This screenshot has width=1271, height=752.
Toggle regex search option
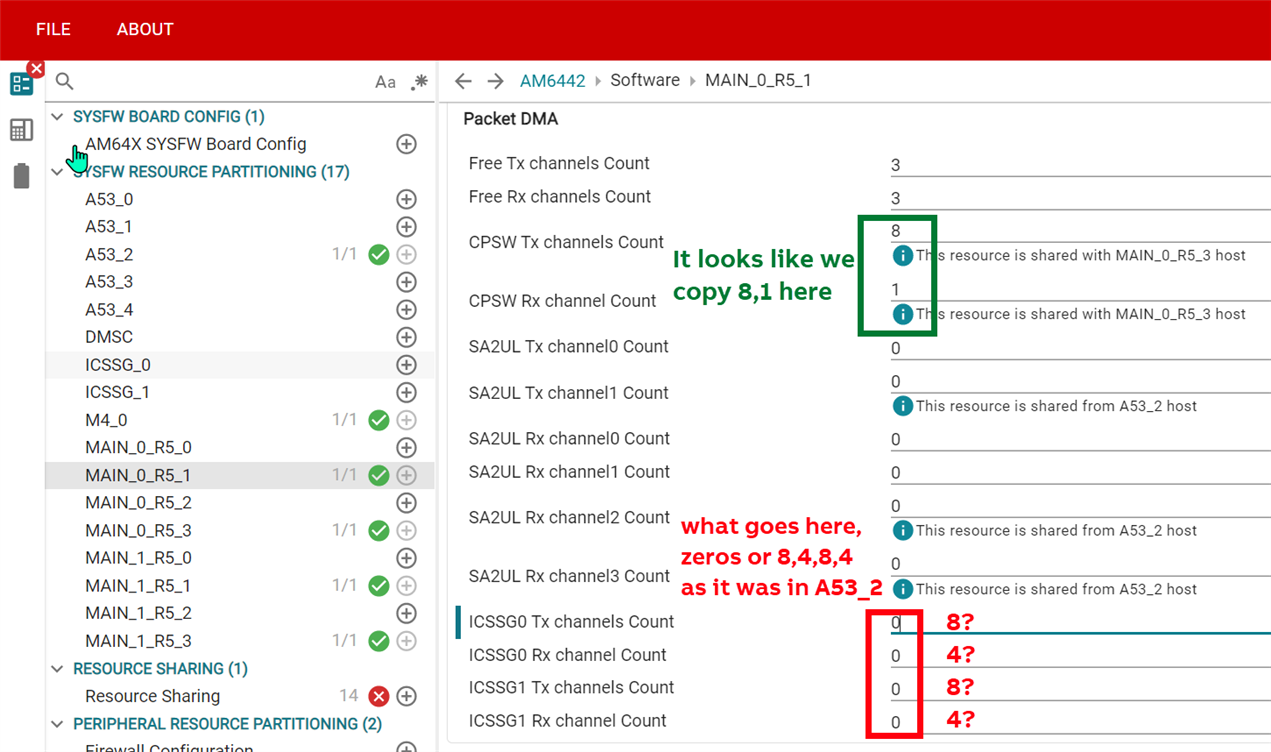(x=419, y=82)
